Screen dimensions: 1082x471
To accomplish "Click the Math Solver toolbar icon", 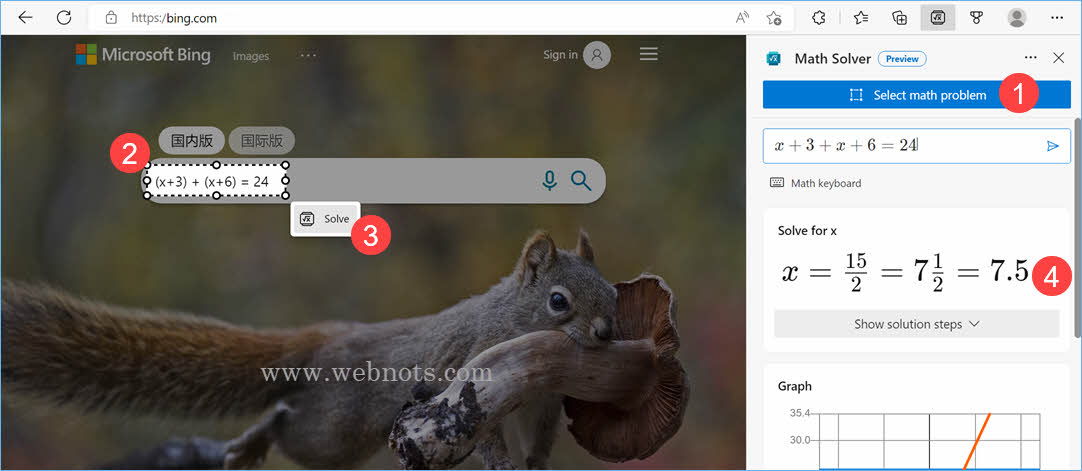I will click(x=937, y=18).
